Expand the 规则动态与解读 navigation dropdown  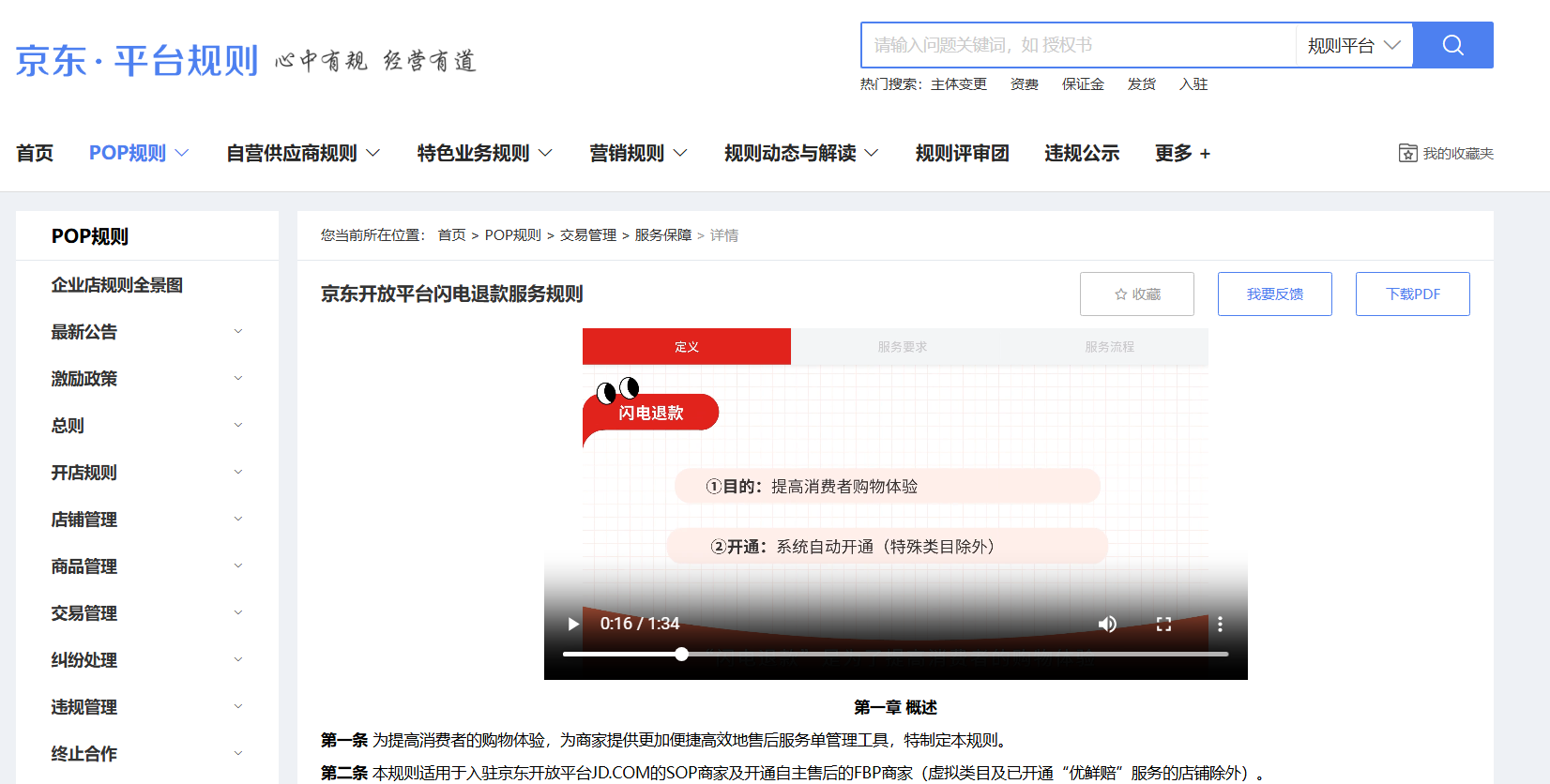pyautogui.click(x=801, y=153)
